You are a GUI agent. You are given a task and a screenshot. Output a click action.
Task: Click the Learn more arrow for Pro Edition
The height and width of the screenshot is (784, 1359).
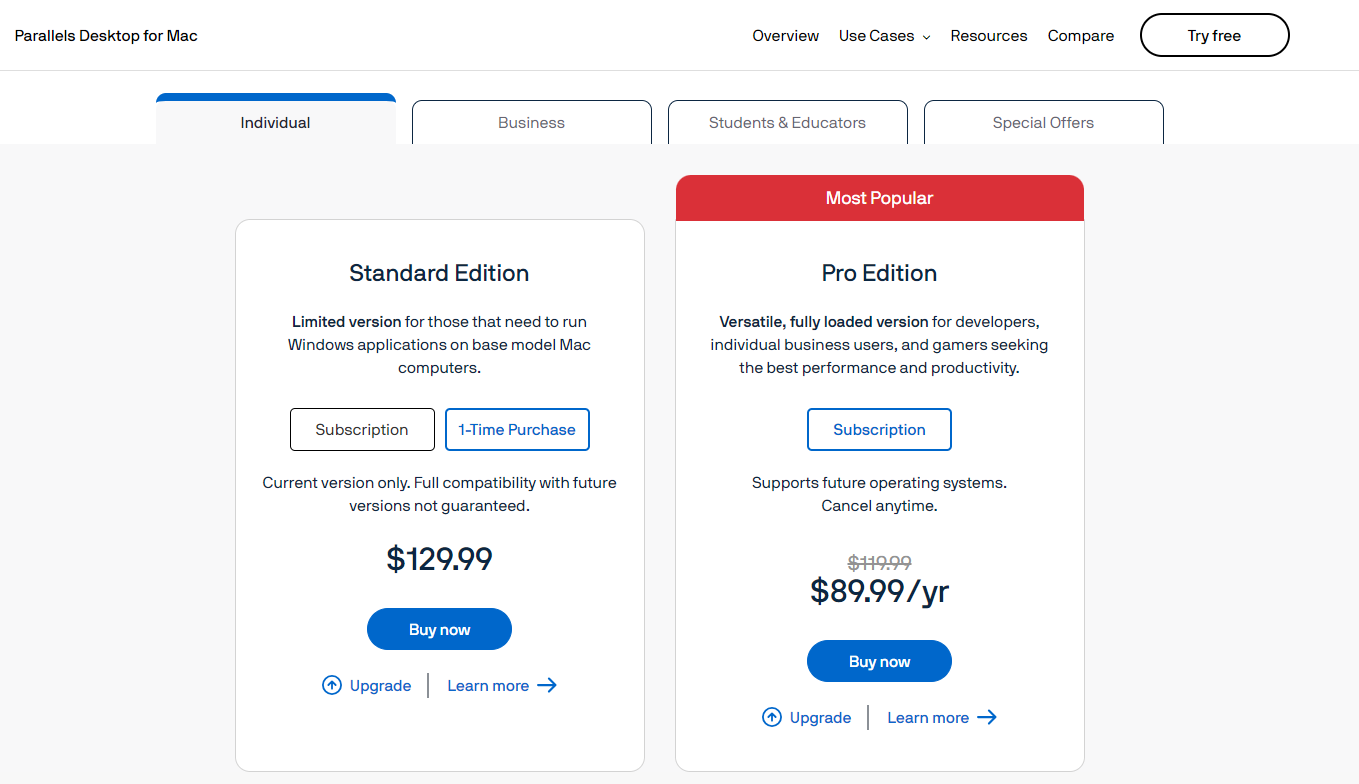987,717
